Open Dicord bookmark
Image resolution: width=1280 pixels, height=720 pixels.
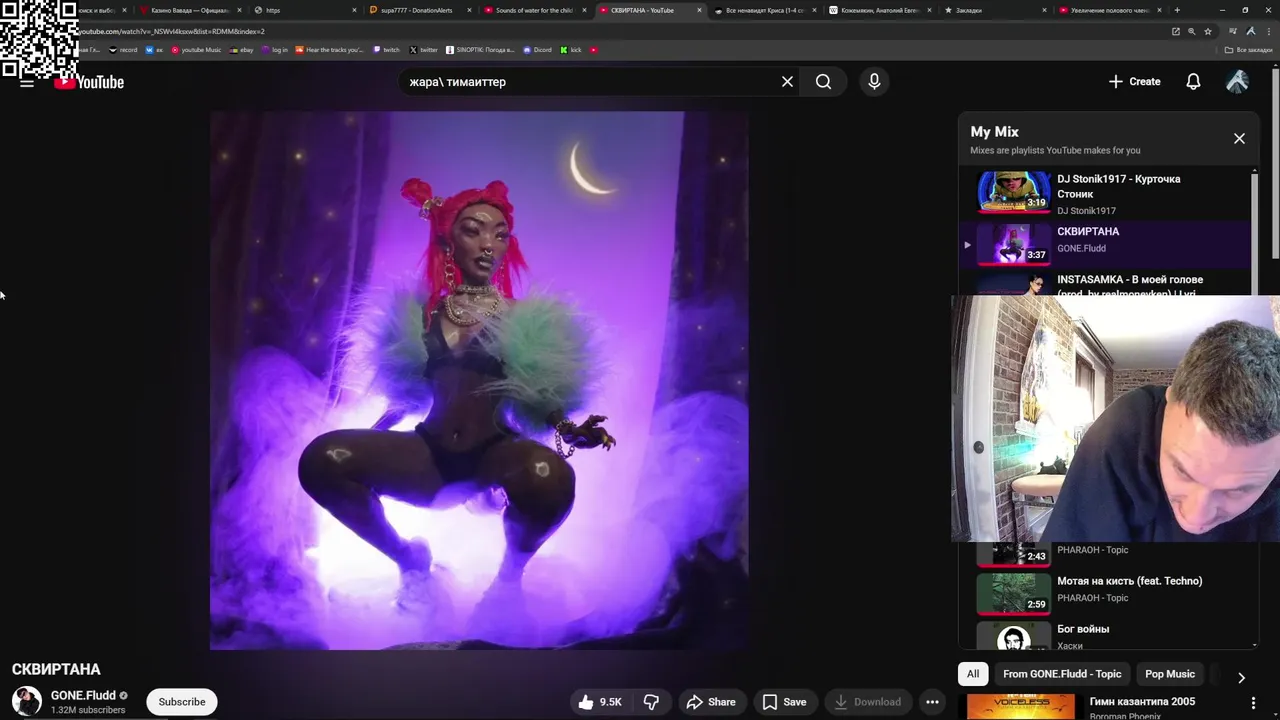tap(537, 50)
